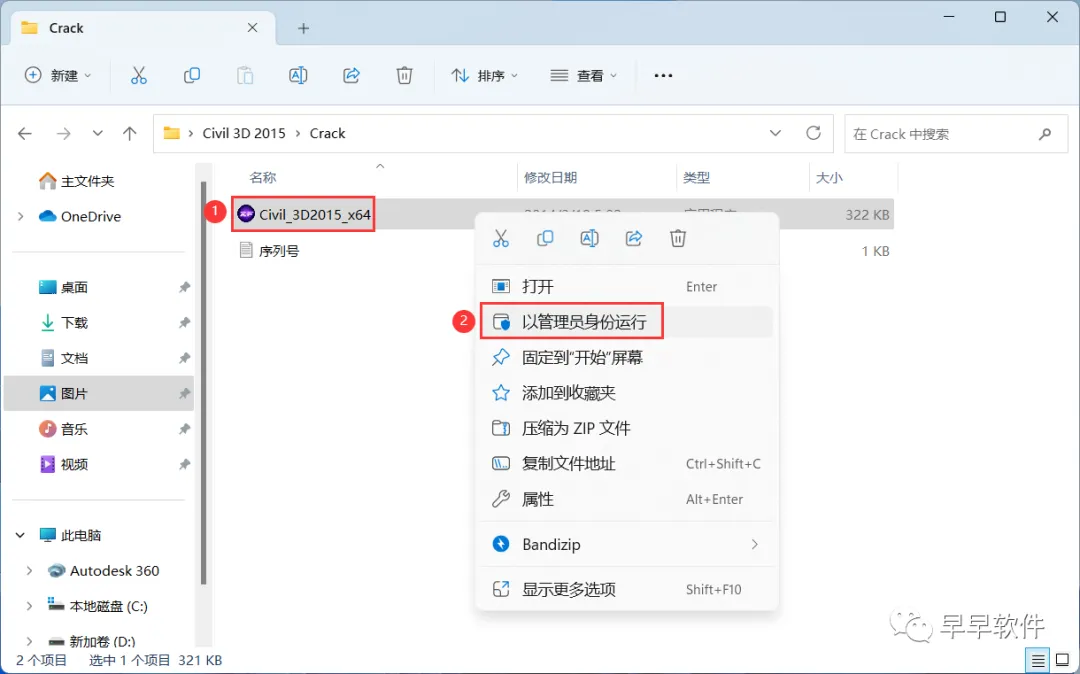Refresh the current folder
1080x674 pixels.
click(813, 133)
